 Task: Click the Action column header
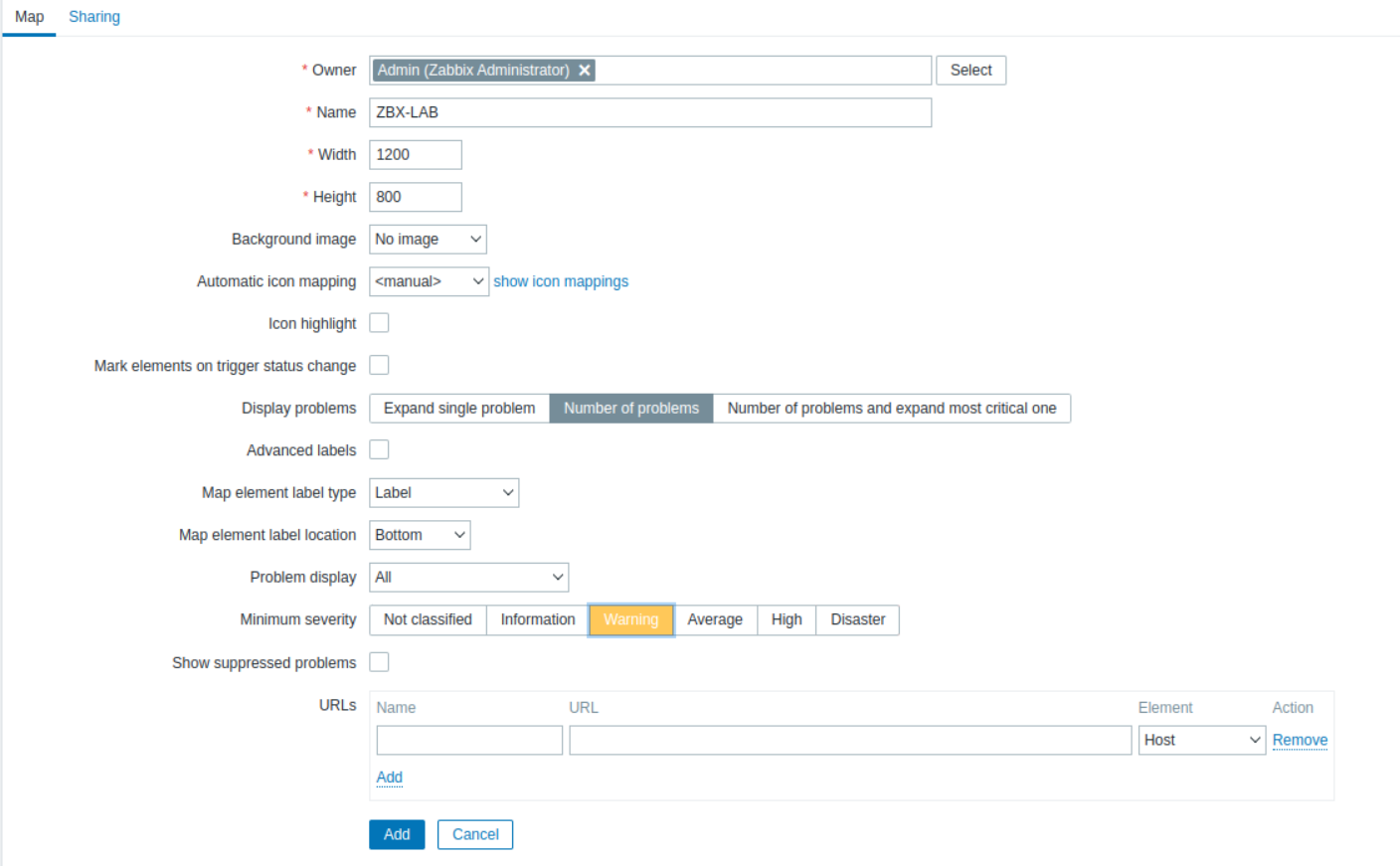pos(1293,708)
